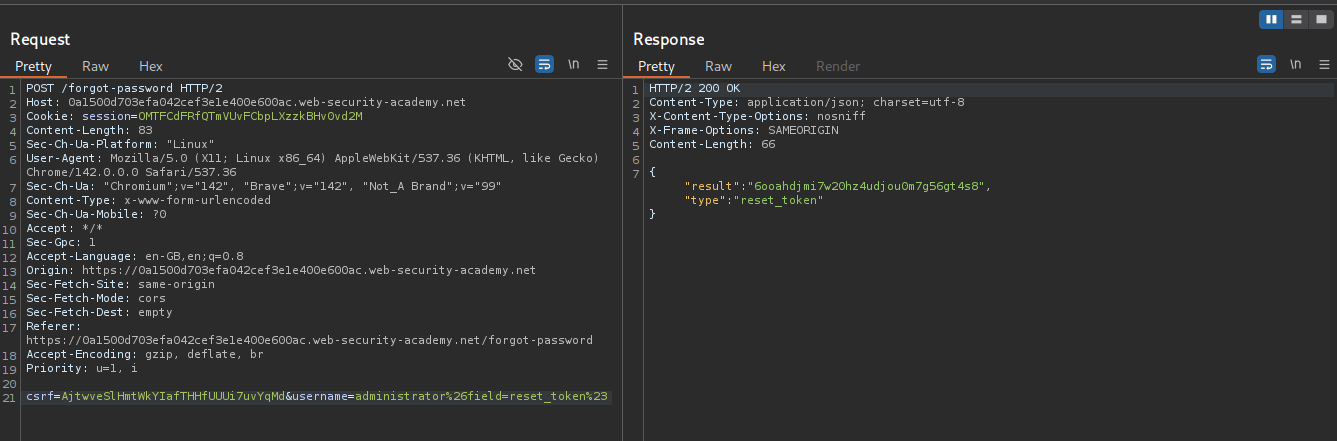Show non-printable characters in Response panel
Image resolution: width=1337 pixels, height=441 pixels.
pos(1295,64)
